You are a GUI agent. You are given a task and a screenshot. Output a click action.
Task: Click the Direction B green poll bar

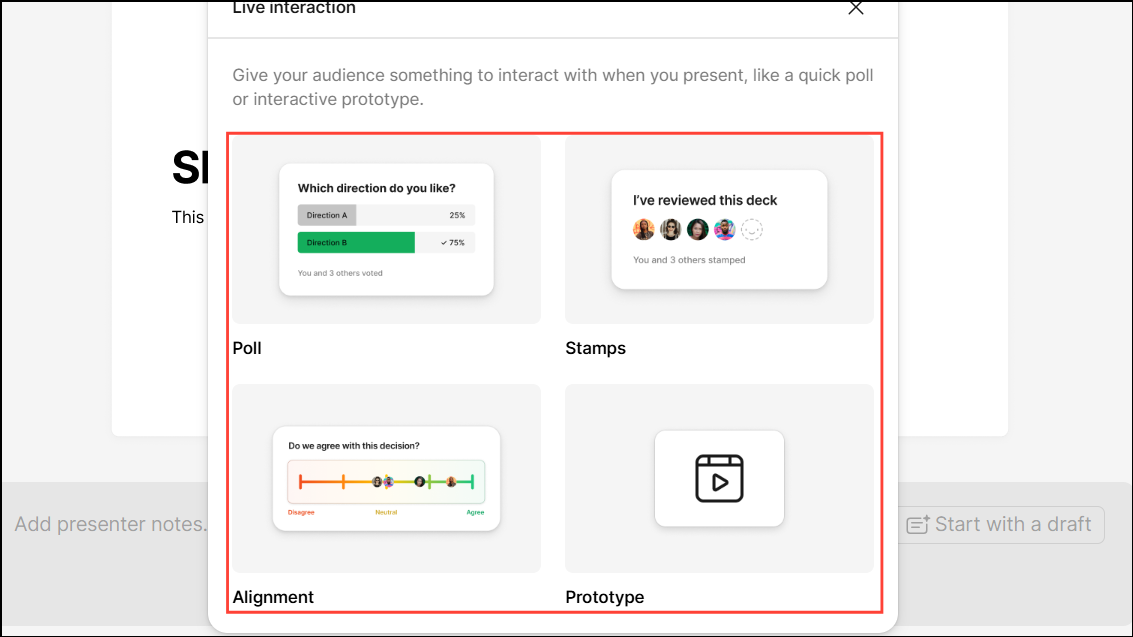coord(356,243)
